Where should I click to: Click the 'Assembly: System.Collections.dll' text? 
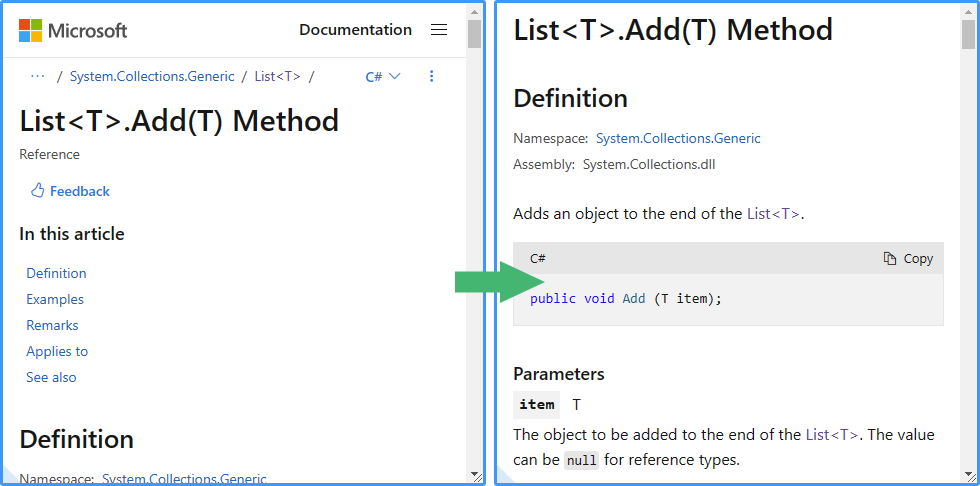click(x=614, y=165)
